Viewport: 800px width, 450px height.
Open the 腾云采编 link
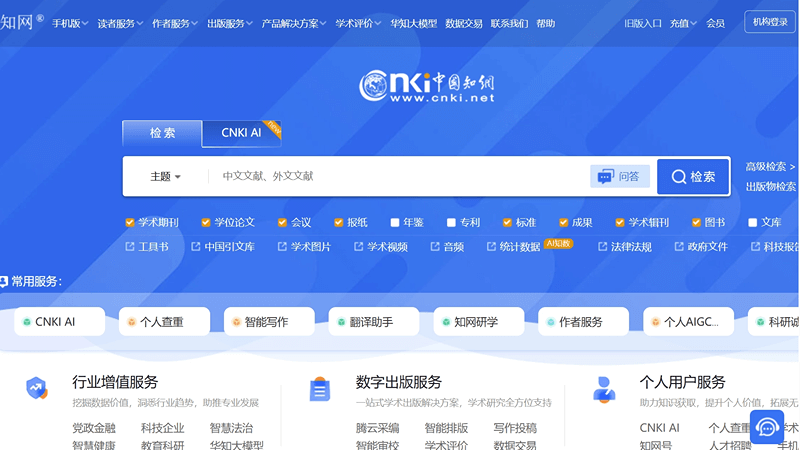tap(378, 428)
